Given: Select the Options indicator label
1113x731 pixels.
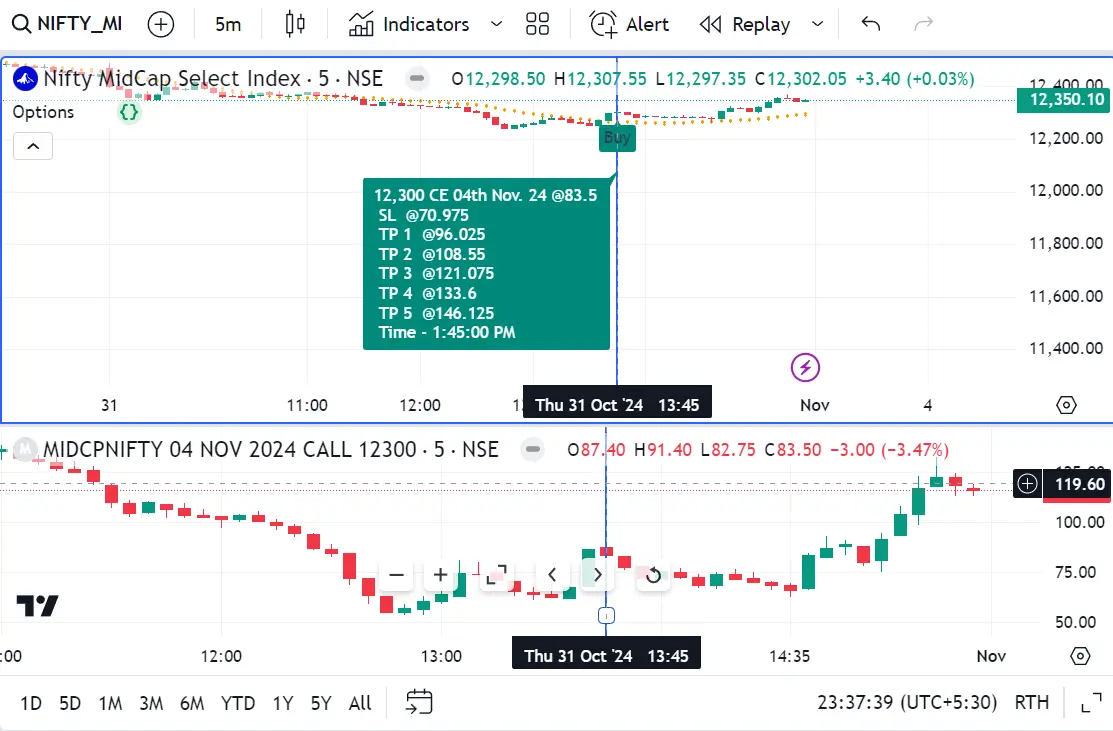Looking at the screenshot, I should click(x=43, y=112).
